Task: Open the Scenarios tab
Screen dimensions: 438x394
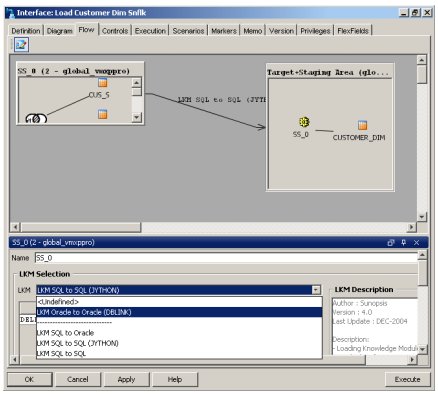Action: (188, 31)
